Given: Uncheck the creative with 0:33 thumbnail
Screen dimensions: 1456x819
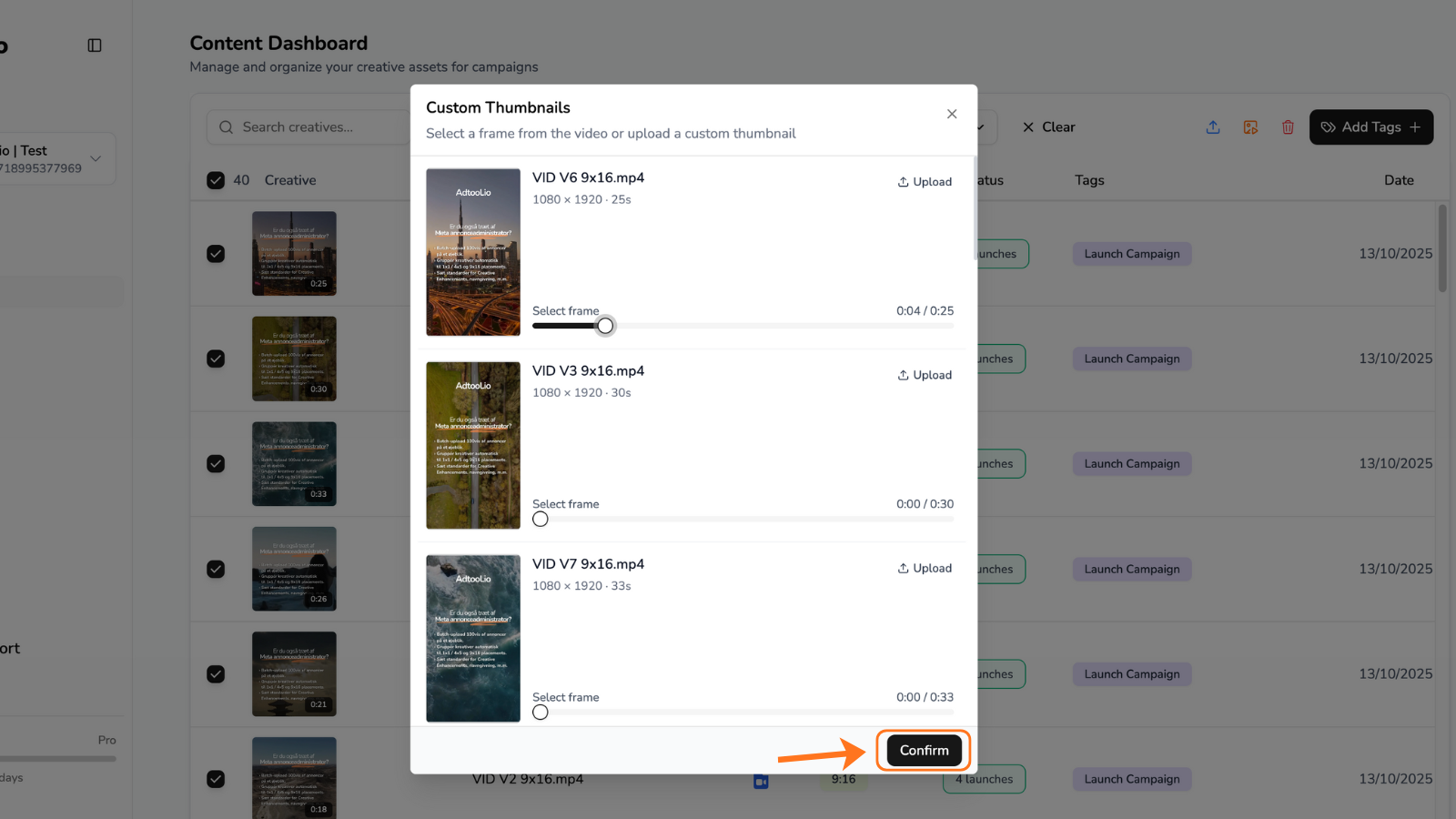Looking at the screenshot, I should point(216,464).
